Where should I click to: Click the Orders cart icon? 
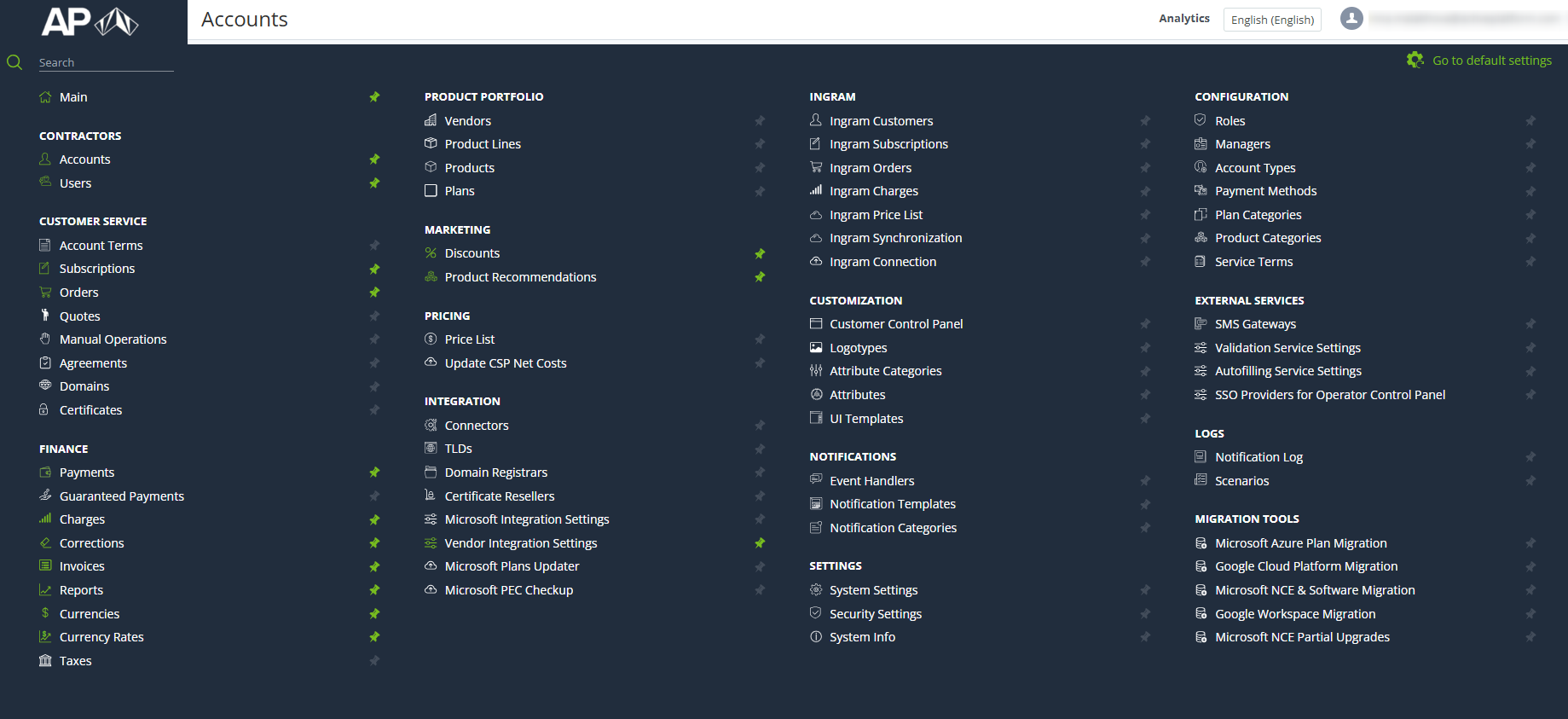pyautogui.click(x=45, y=292)
